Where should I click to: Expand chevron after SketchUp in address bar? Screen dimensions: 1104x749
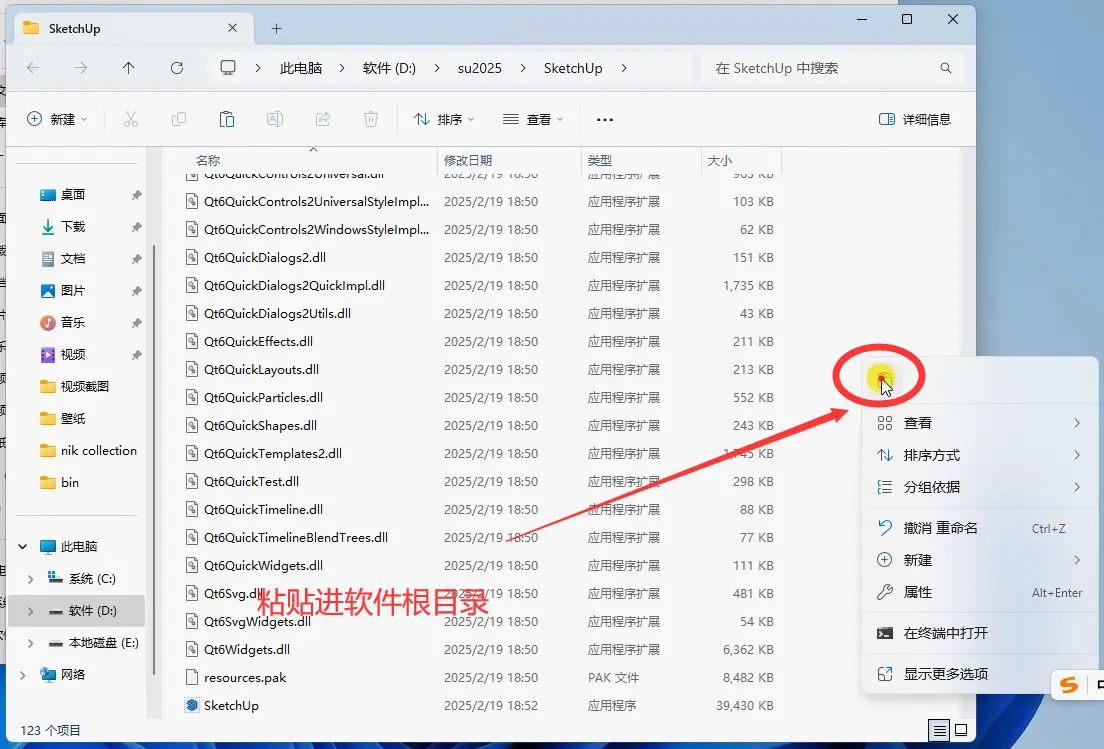[x=624, y=68]
